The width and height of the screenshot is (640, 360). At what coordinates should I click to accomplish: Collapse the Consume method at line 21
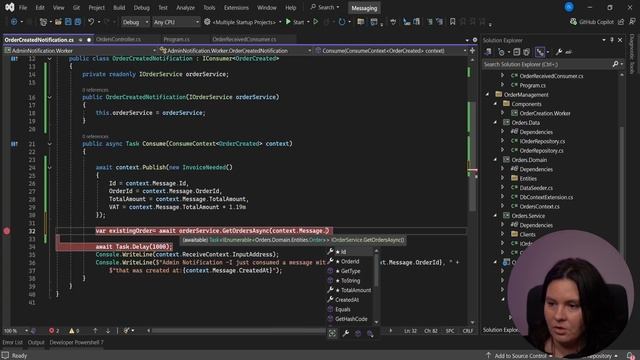(x=49, y=144)
